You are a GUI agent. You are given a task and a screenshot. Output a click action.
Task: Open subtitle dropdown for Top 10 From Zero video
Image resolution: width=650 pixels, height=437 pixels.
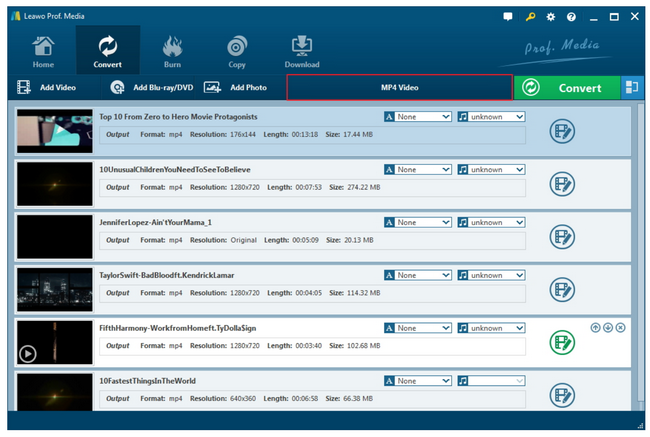click(418, 117)
